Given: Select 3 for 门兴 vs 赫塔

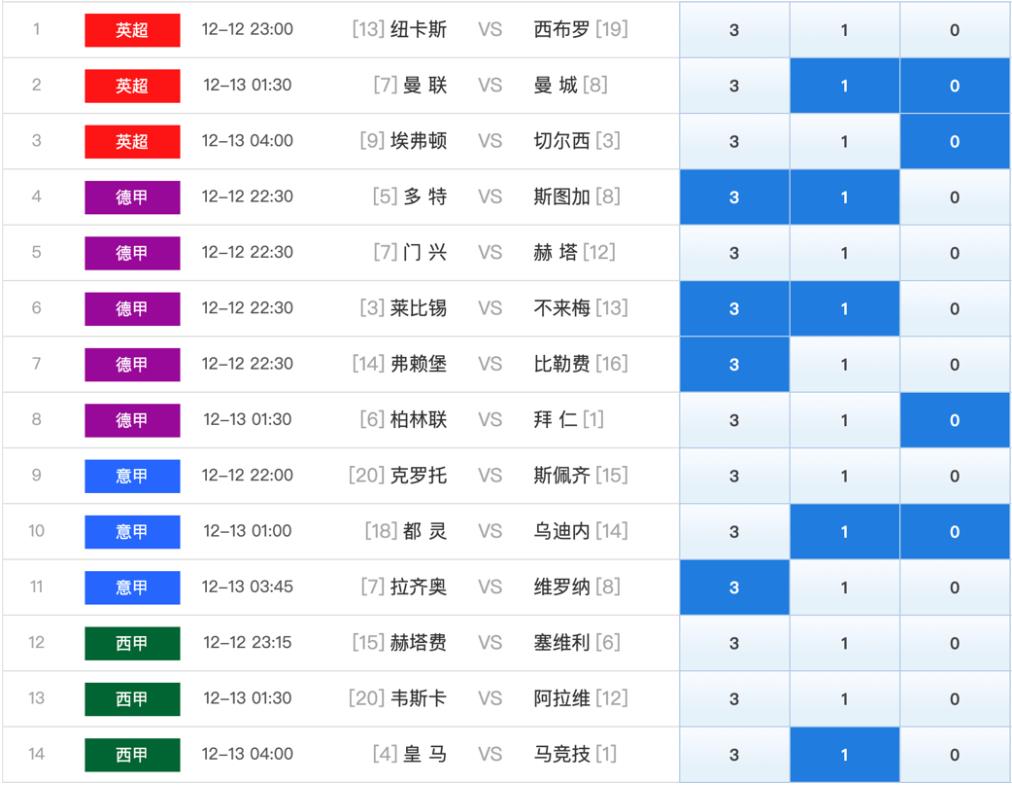Looking at the screenshot, I should coord(734,253).
